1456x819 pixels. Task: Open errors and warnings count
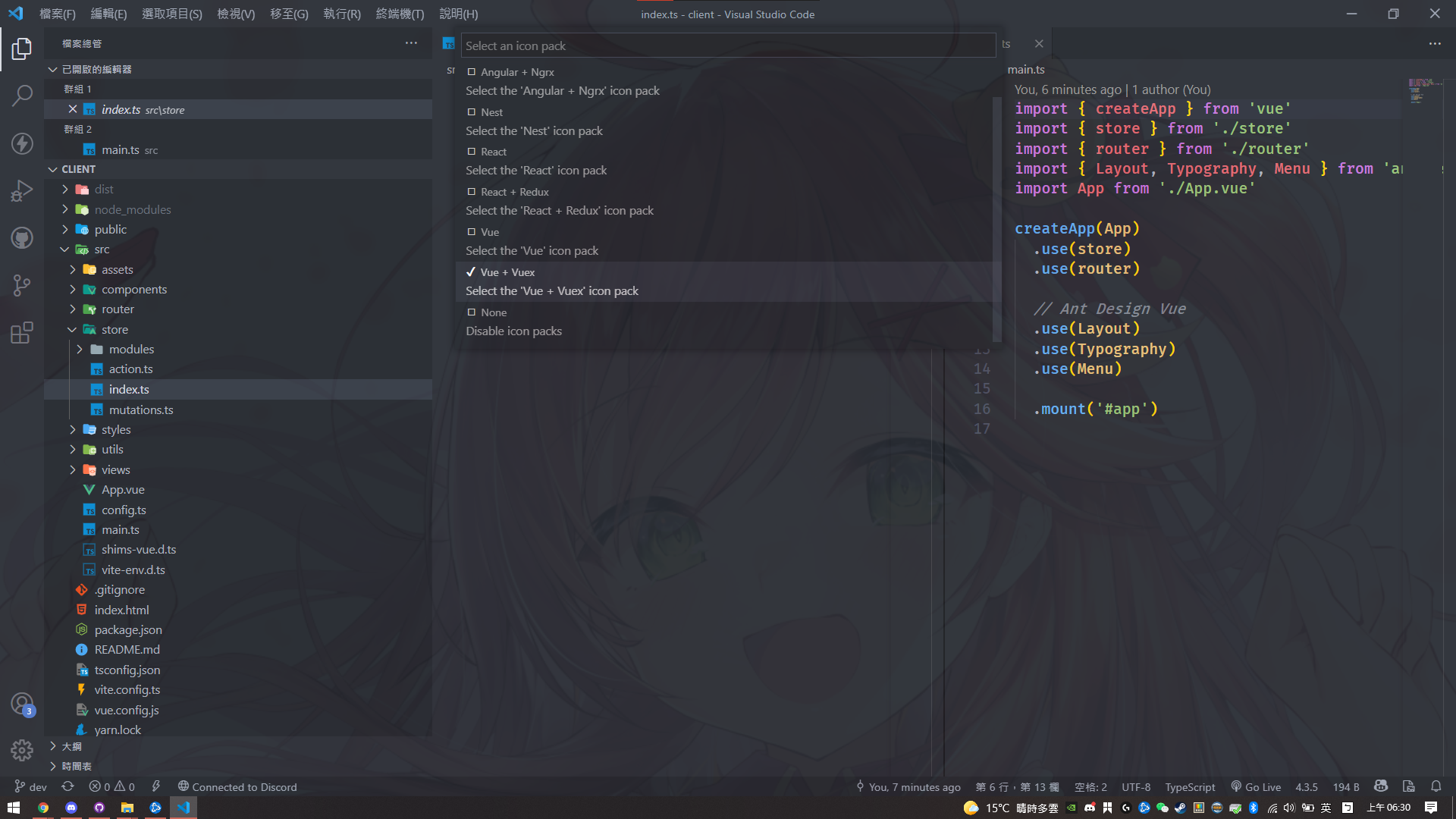click(111, 786)
